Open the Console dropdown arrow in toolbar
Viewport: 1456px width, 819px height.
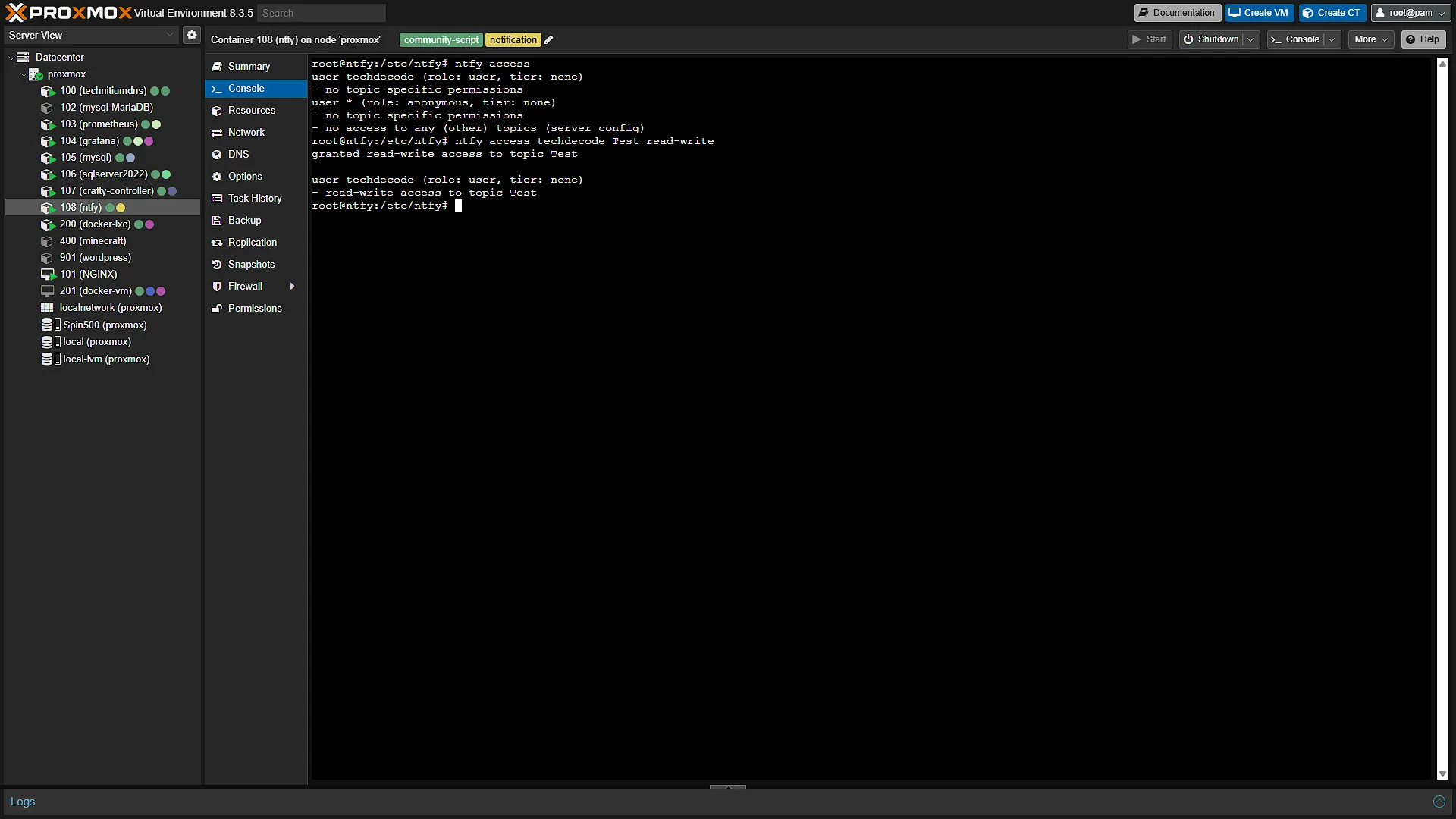(1332, 39)
